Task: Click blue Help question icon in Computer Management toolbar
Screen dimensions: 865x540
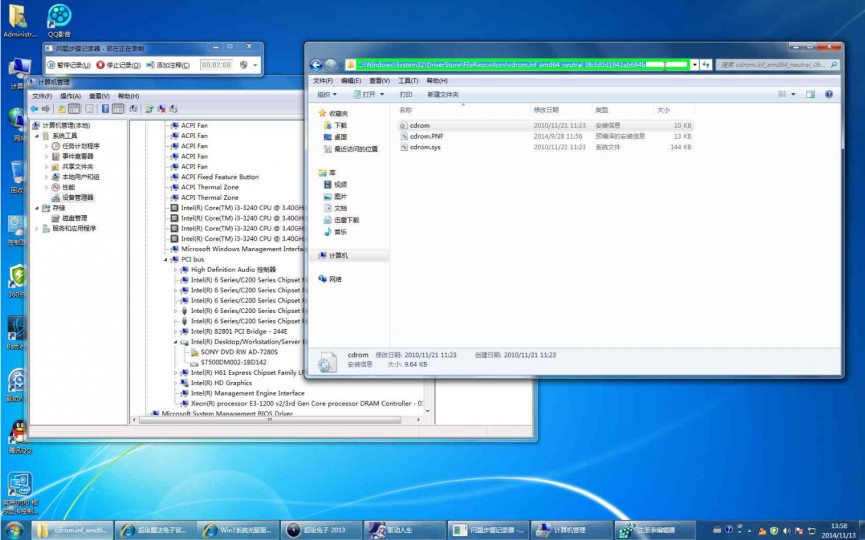Action: (x=105, y=109)
